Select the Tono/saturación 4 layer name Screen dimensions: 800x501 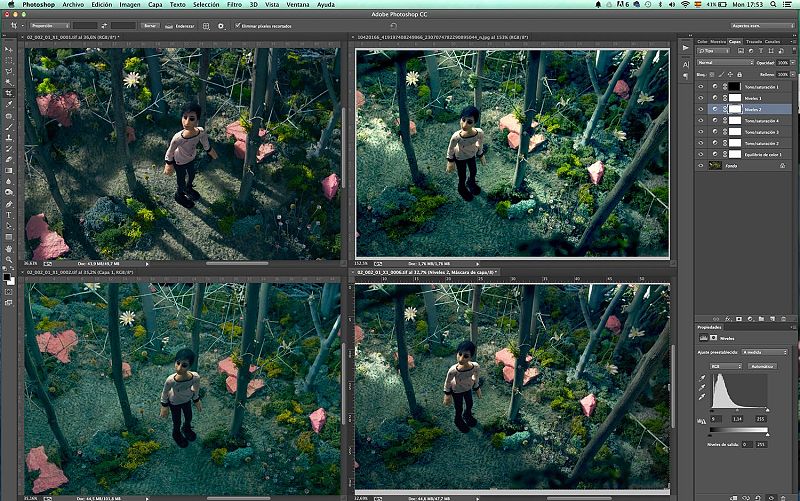point(761,121)
